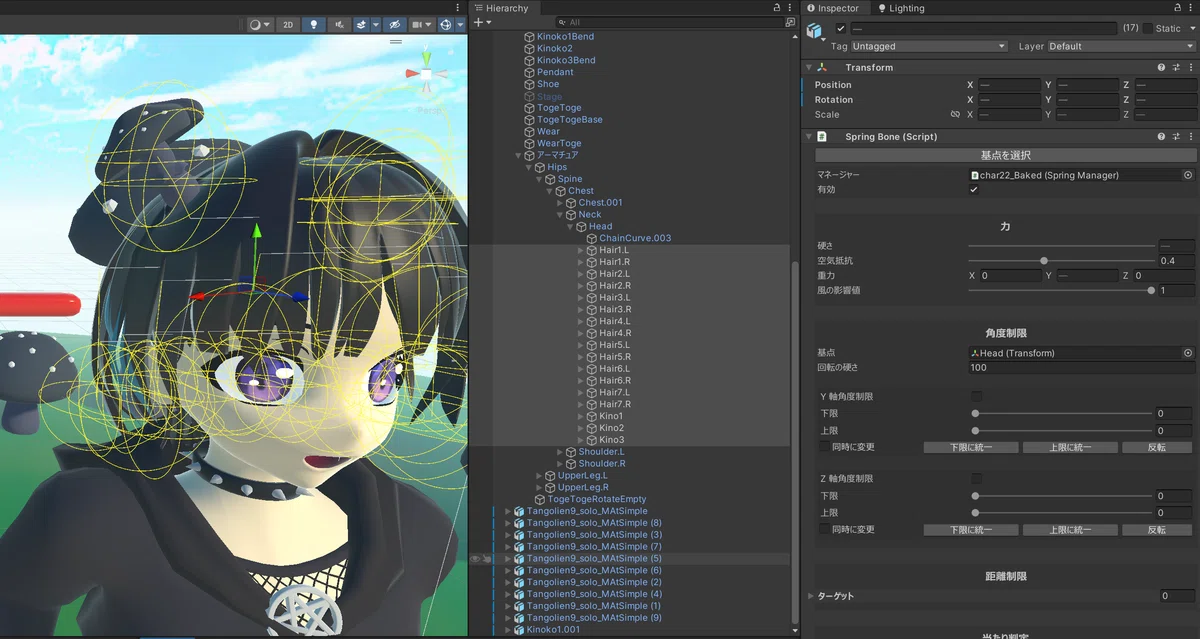Toggle scene lighting lightbulb icon
Image resolution: width=1200 pixels, height=639 pixels.
point(315,24)
